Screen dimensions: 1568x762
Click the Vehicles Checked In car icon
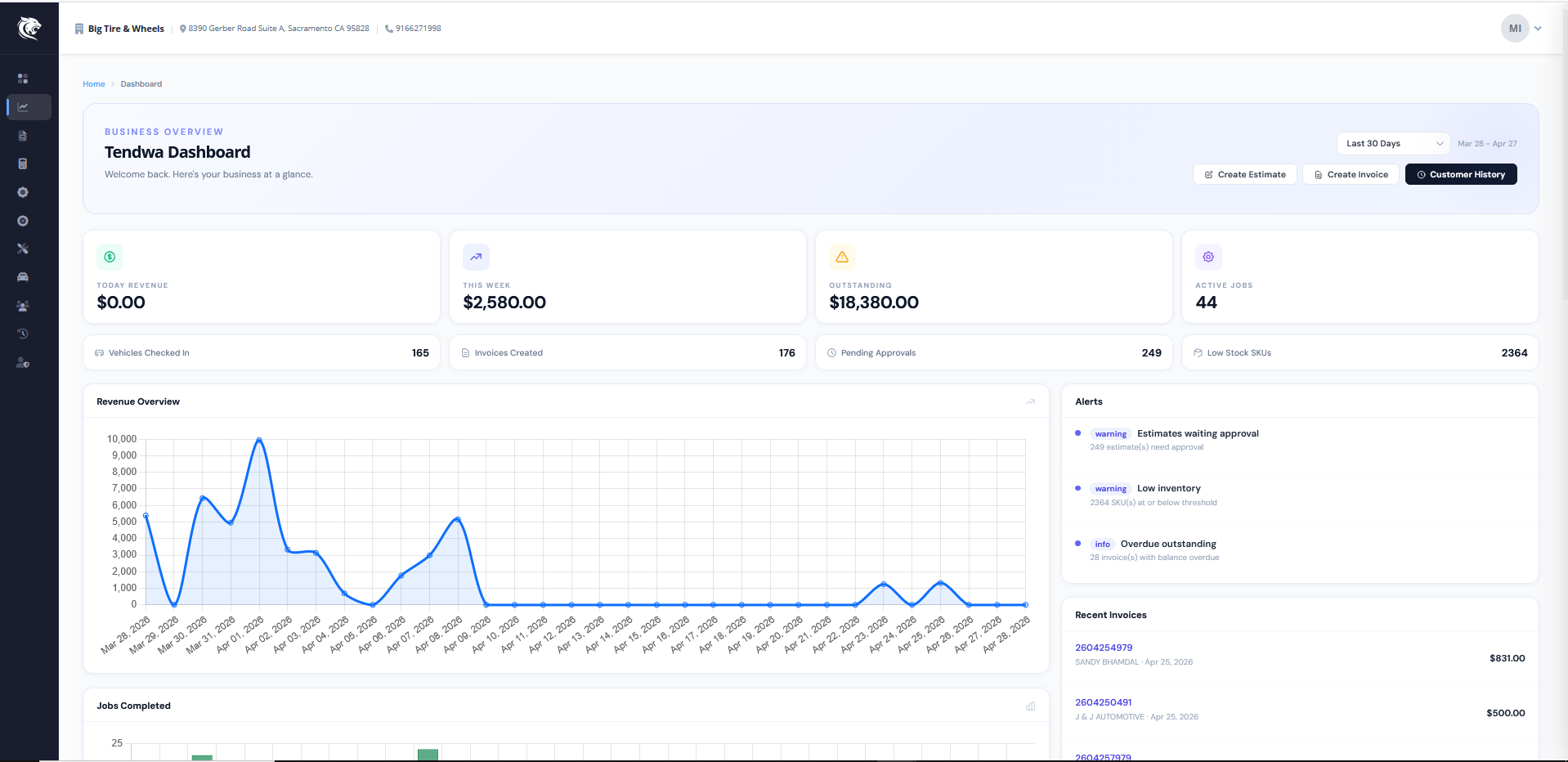(x=99, y=353)
